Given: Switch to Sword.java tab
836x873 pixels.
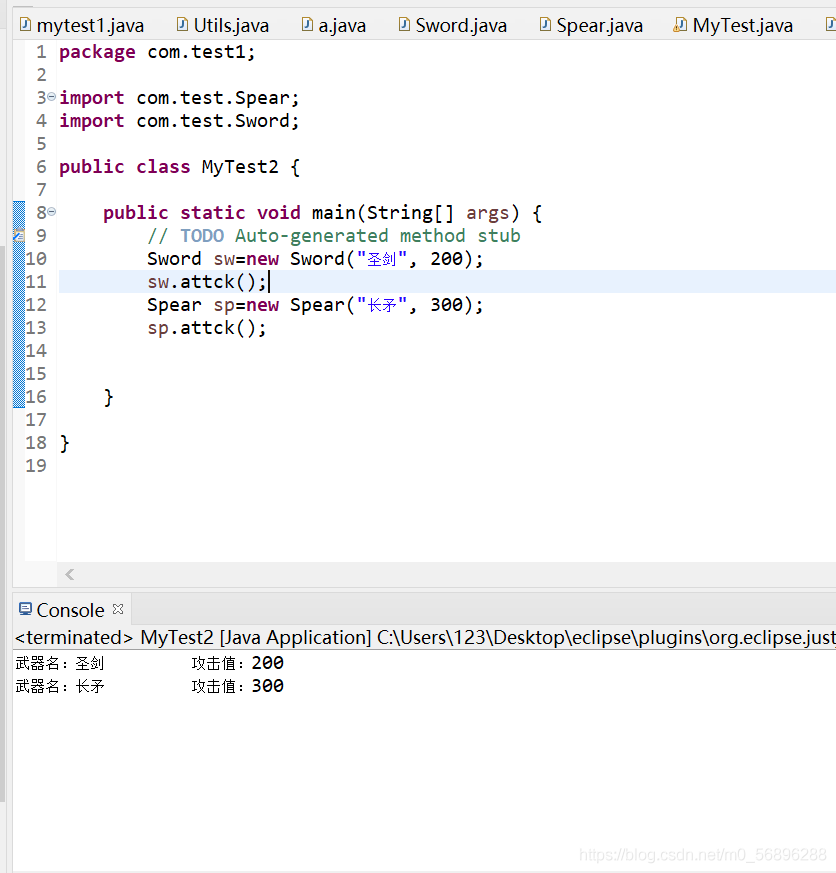Looking at the screenshot, I should pos(453,25).
